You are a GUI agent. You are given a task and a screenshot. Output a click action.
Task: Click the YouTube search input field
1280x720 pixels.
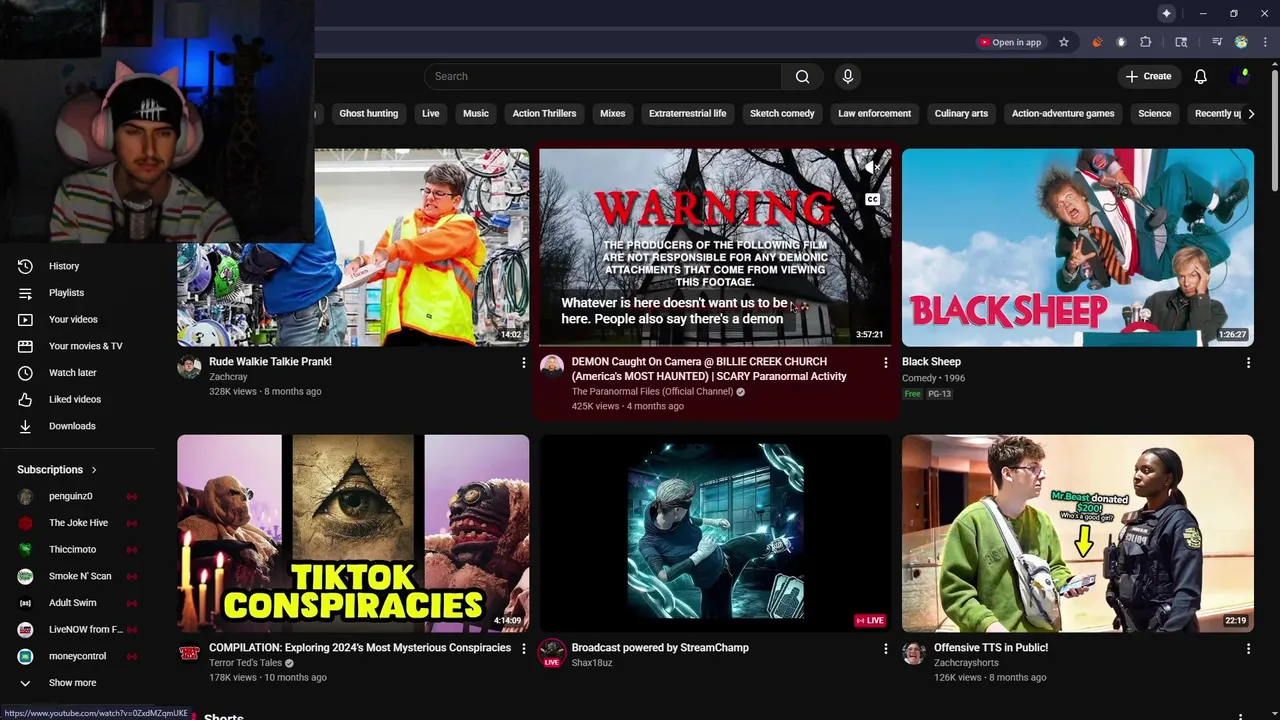click(603, 76)
